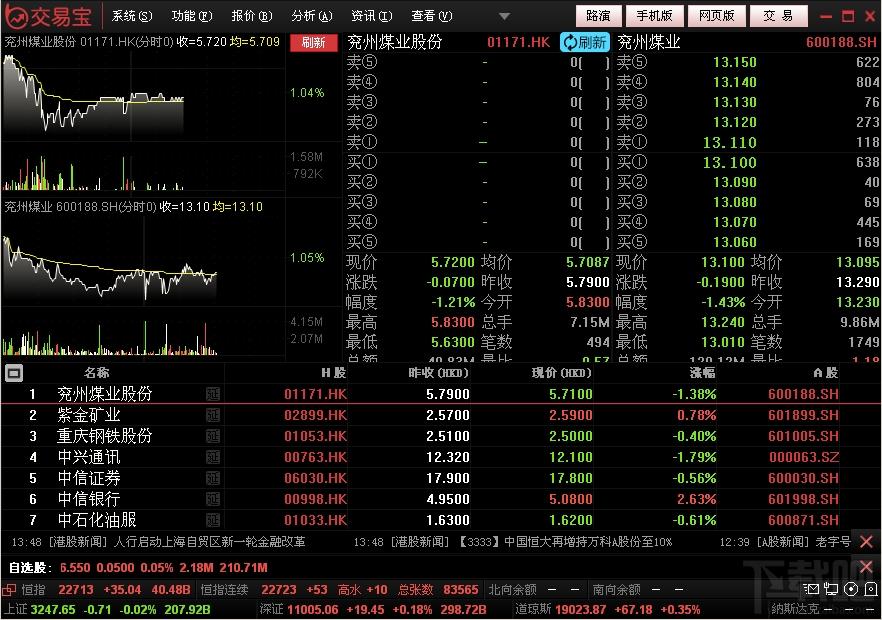Click the 延 badge on 中信银行 row
The height and width of the screenshot is (620, 882).
tap(213, 499)
